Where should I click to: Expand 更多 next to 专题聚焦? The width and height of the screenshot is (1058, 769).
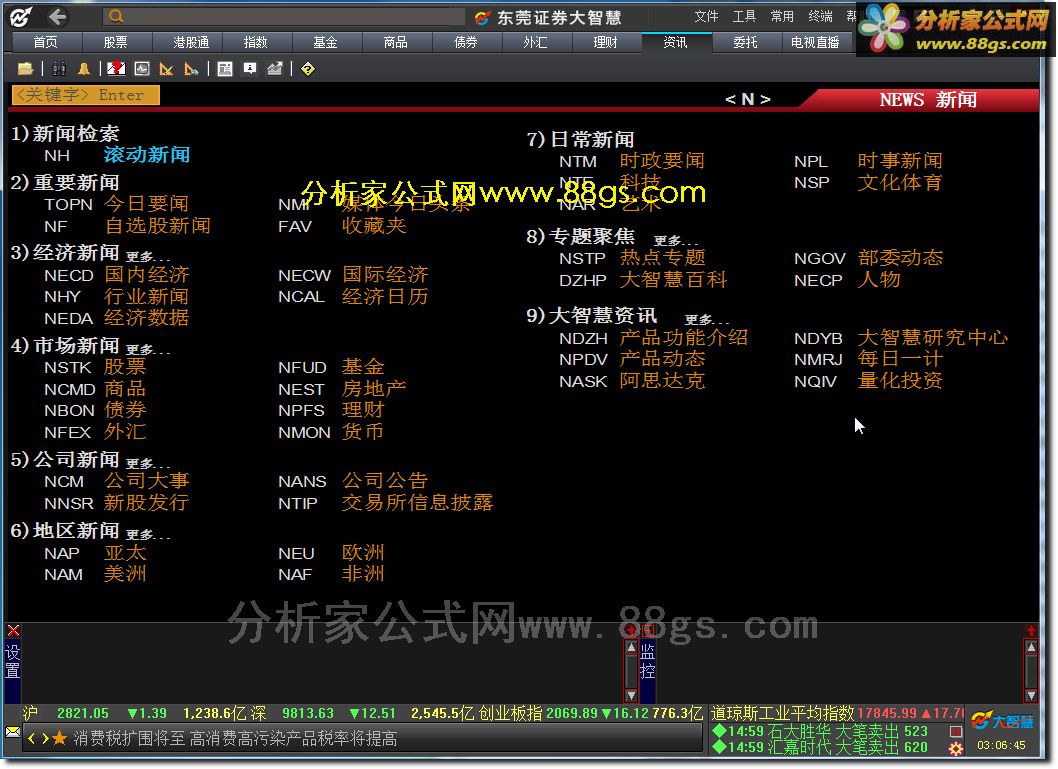tap(676, 241)
